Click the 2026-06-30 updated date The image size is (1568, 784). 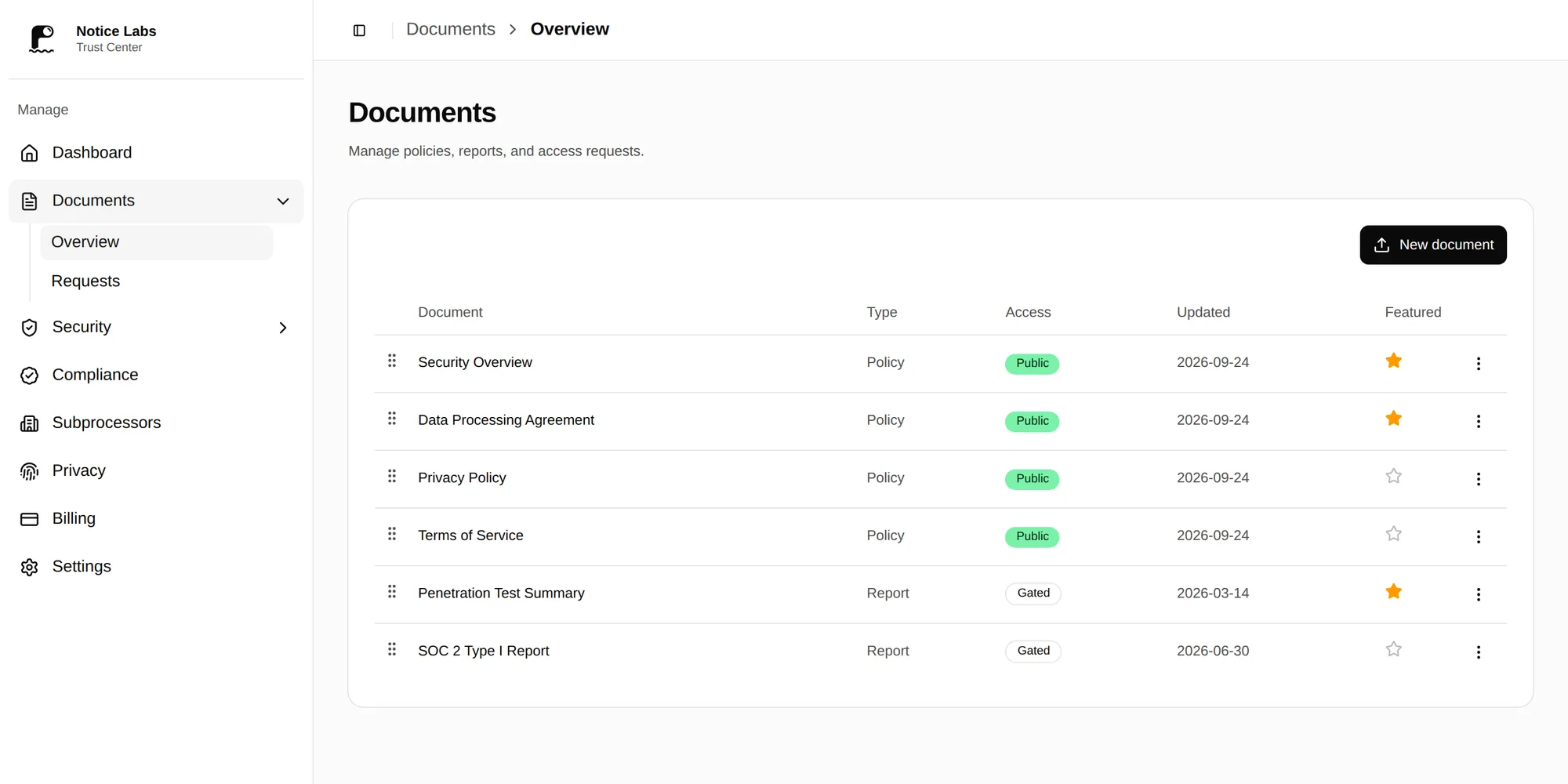point(1213,652)
